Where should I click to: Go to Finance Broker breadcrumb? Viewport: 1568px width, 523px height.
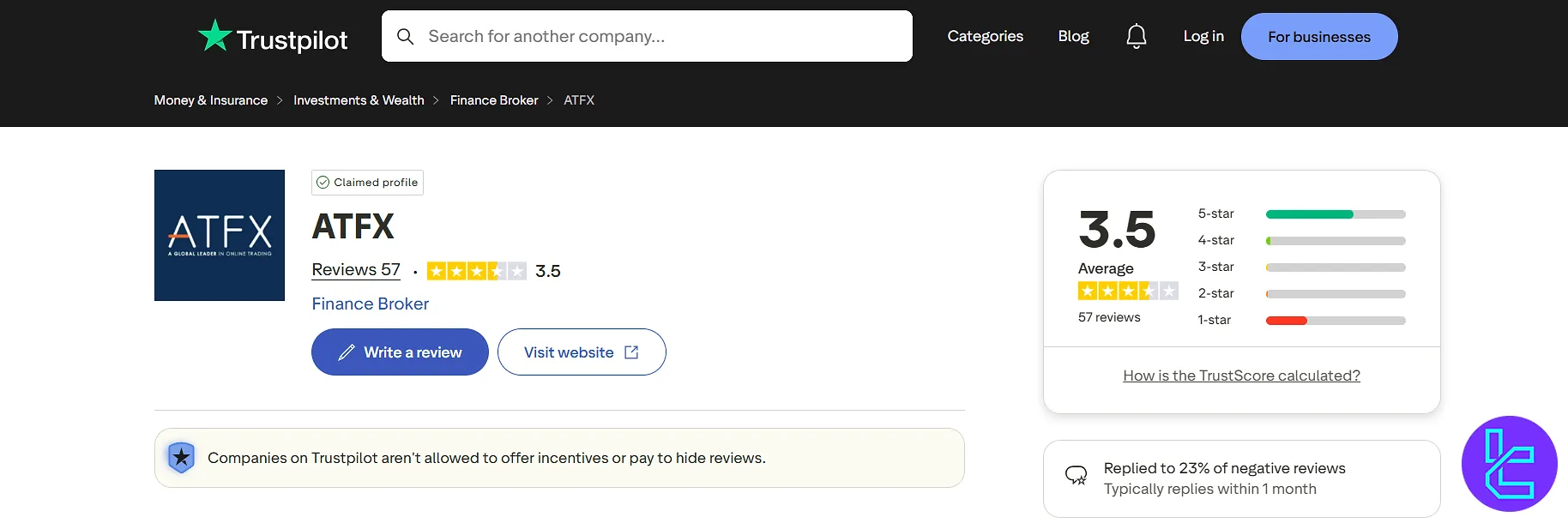point(494,100)
